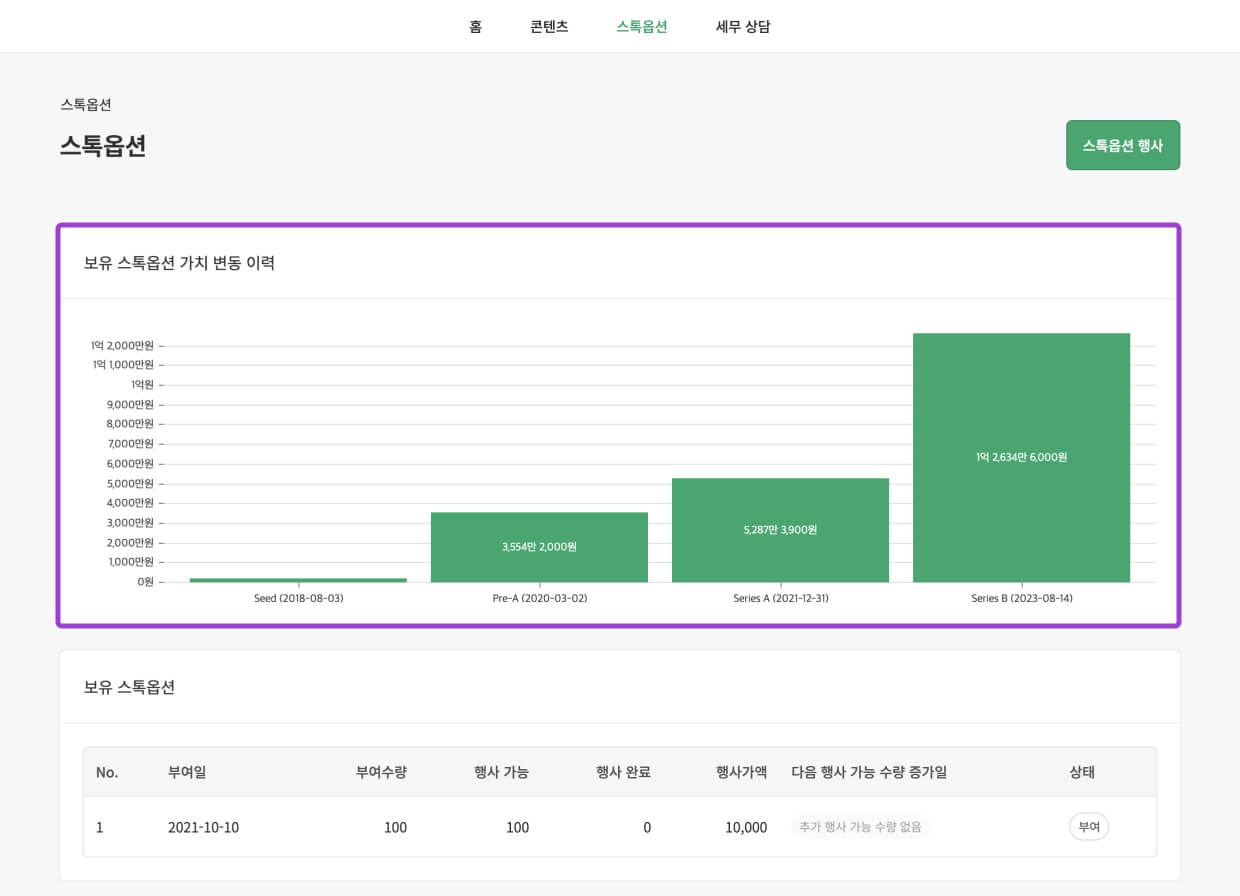Click the 부여 status badge in row 1
This screenshot has height=896, width=1240.
[x=1088, y=827]
